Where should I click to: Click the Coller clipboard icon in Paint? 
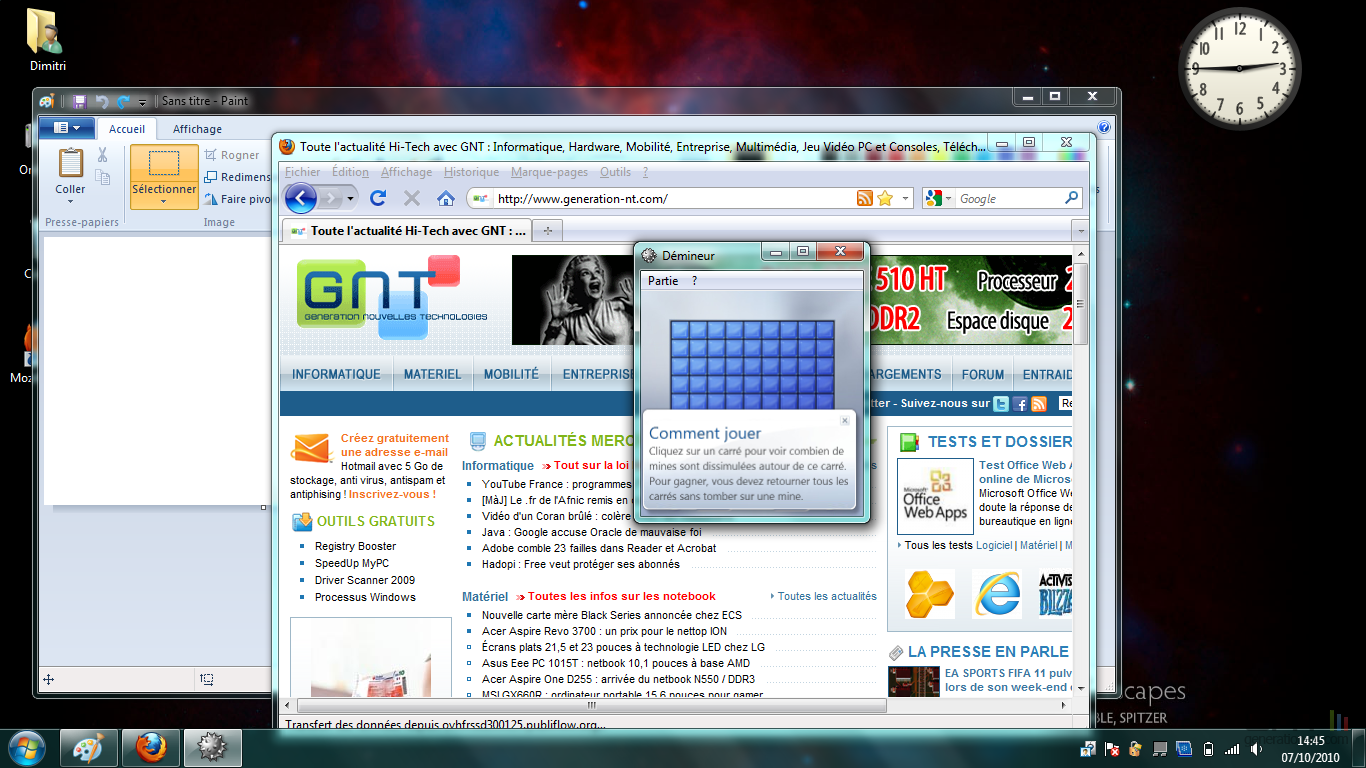point(70,163)
